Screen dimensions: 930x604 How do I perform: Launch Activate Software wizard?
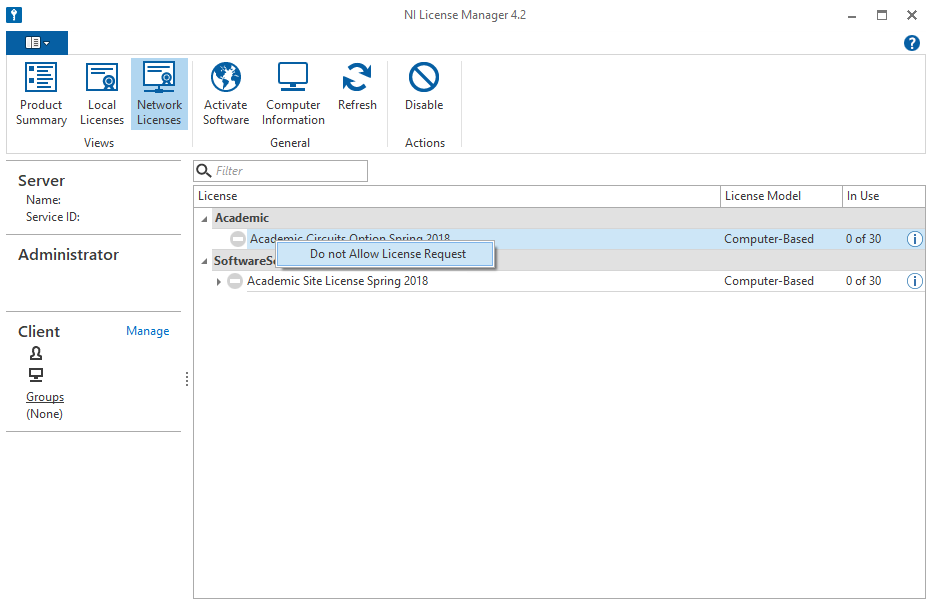(226, 94)
